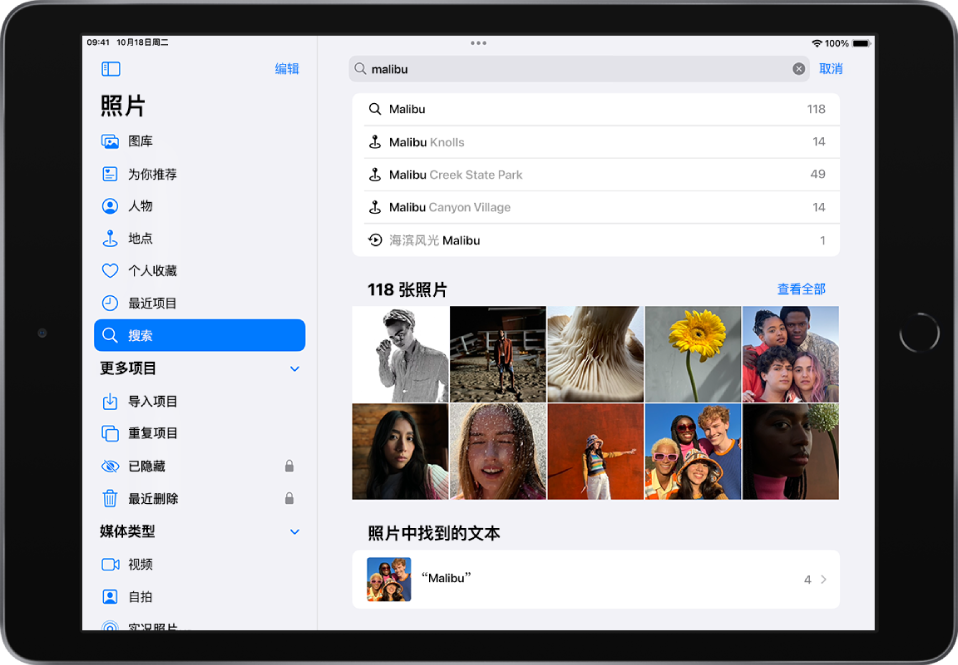Open the 人物 (People) album
The height and width of the screenshot is (665, 958).
point(140,206)
